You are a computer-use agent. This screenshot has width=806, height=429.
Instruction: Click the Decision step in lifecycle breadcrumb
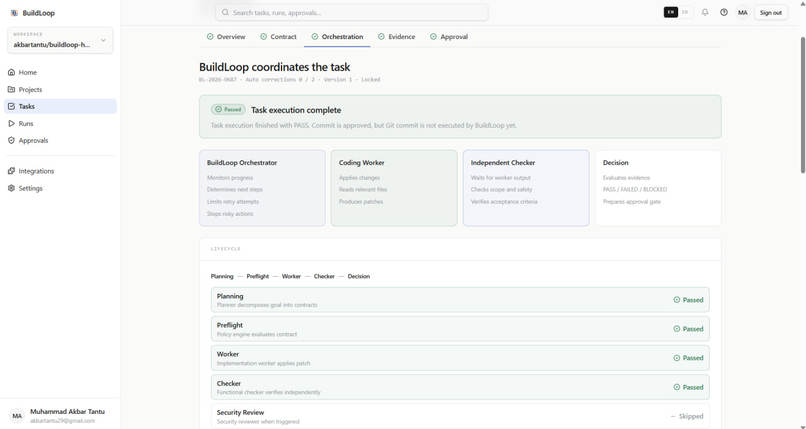pos(358,276)
